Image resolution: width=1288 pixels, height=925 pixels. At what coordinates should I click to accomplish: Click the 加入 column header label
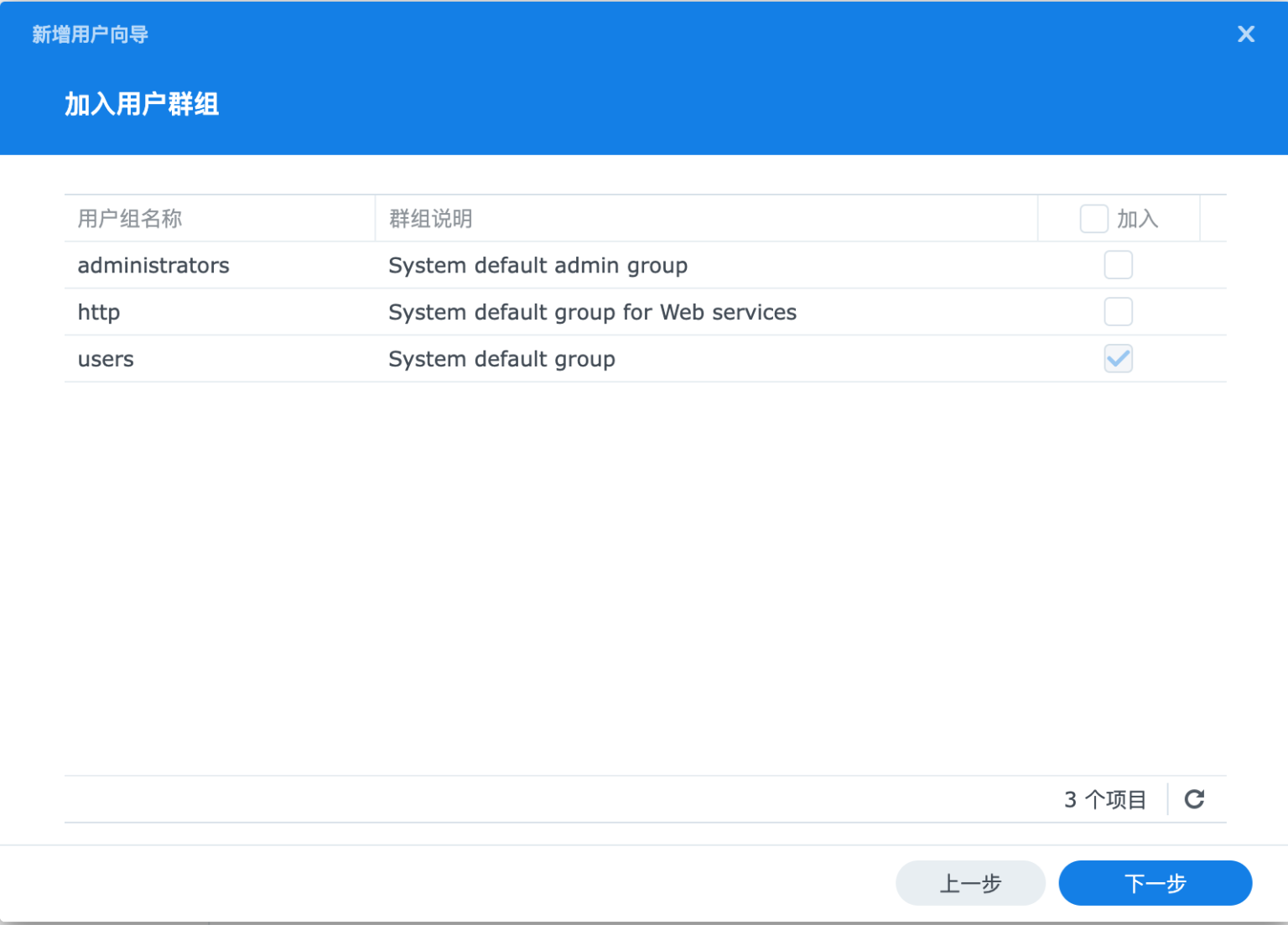(1136, 218)
